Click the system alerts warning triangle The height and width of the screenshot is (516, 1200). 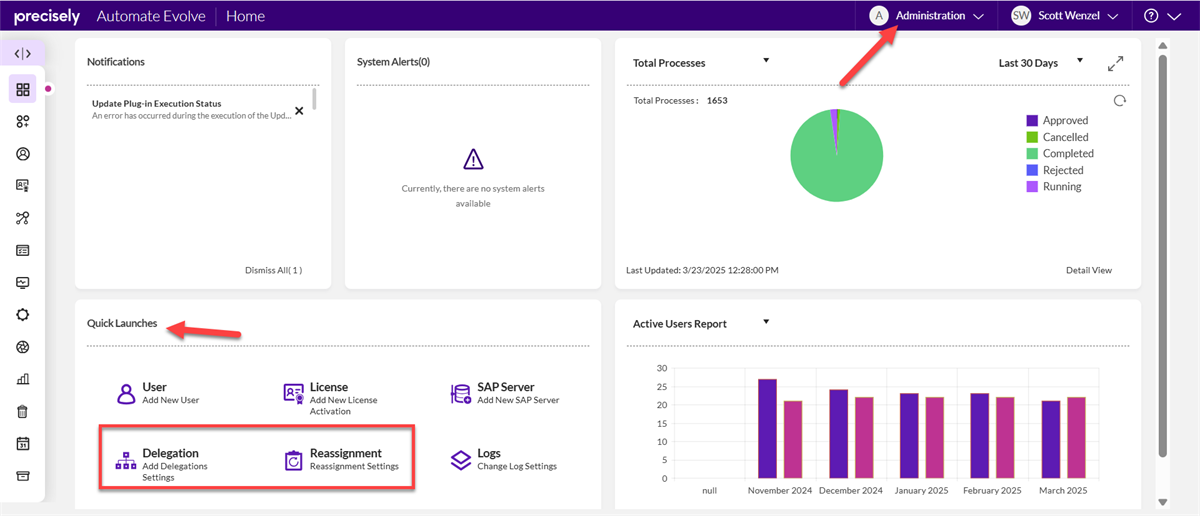click(473, 159)
